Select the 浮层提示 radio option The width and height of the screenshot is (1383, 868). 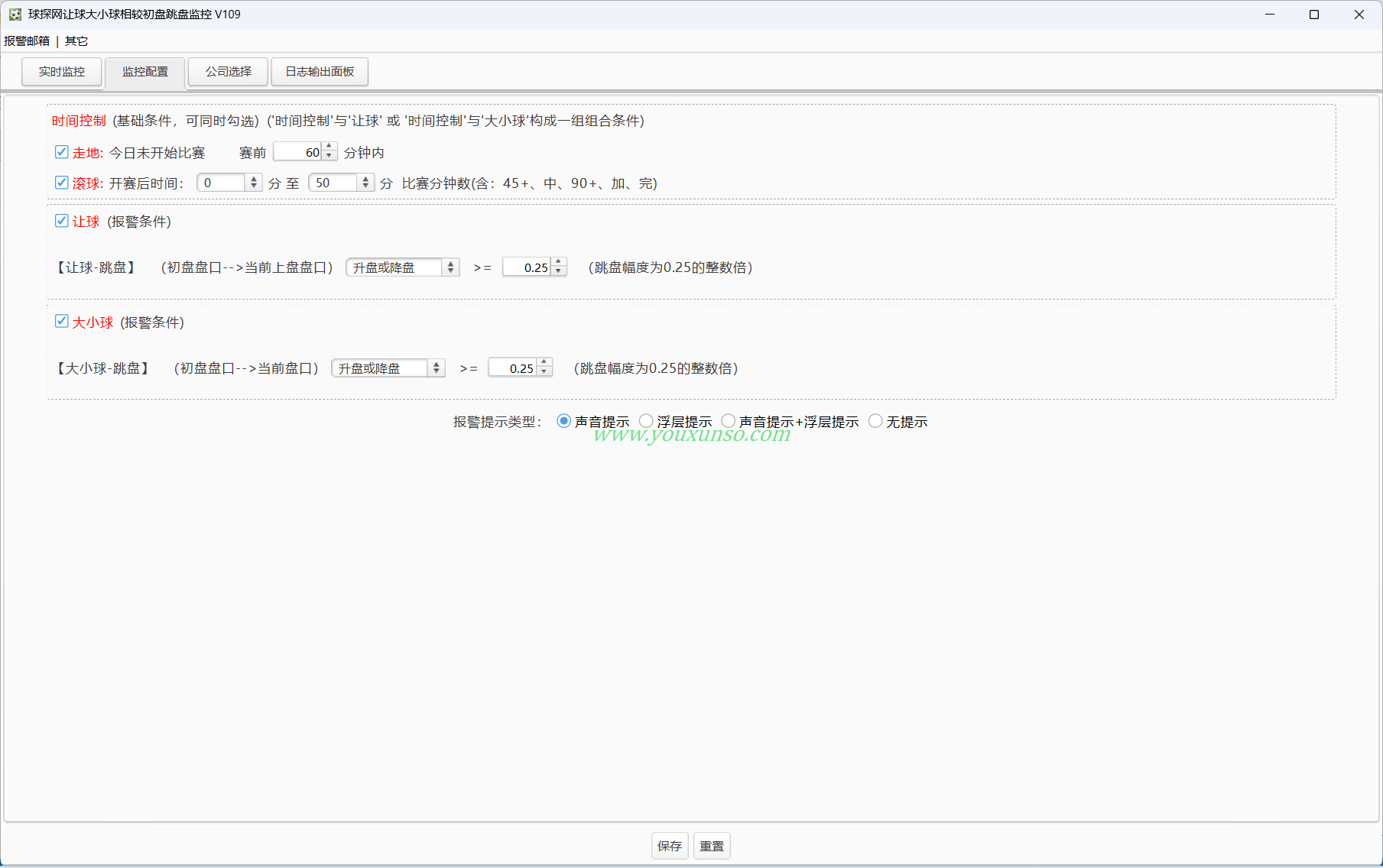tap(646, 421)
